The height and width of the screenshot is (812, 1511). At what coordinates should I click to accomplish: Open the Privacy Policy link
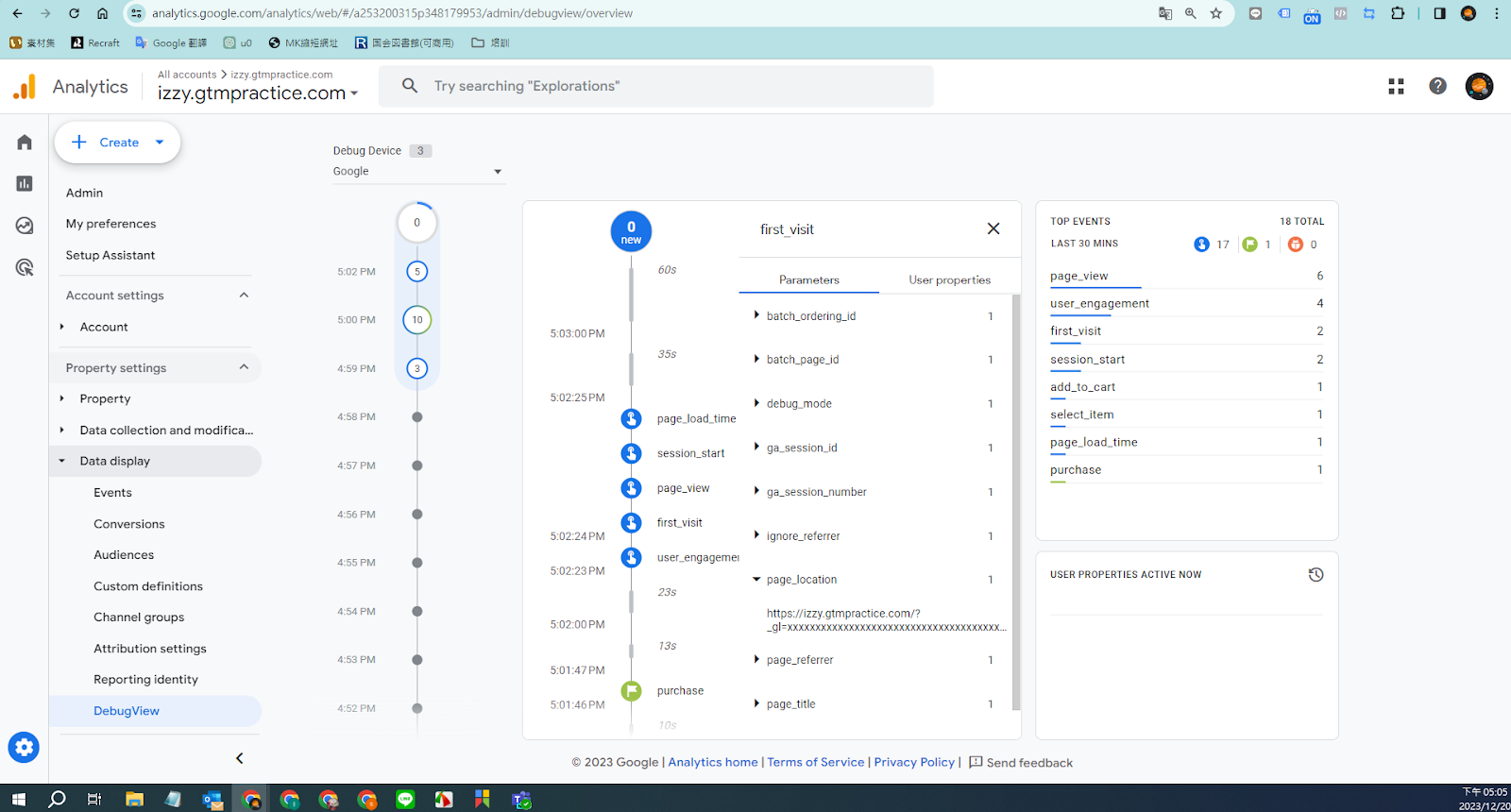click(914, 762)
